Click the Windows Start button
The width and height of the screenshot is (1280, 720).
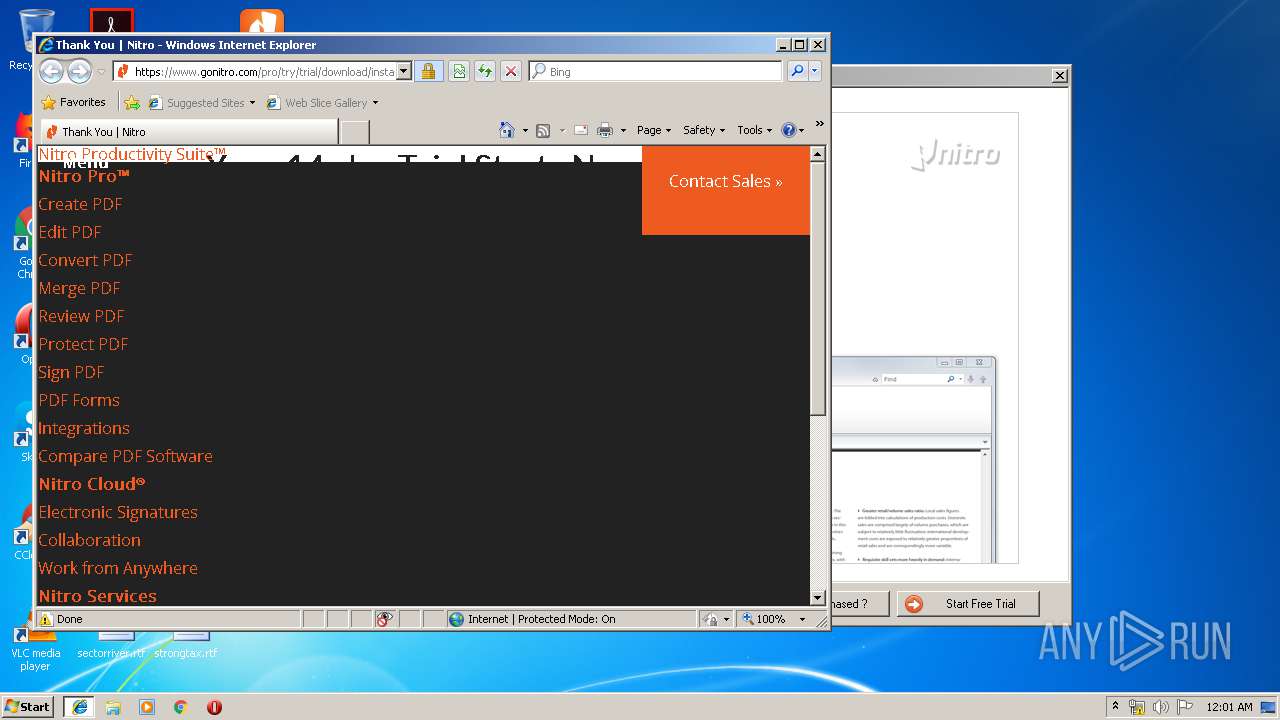27,706
